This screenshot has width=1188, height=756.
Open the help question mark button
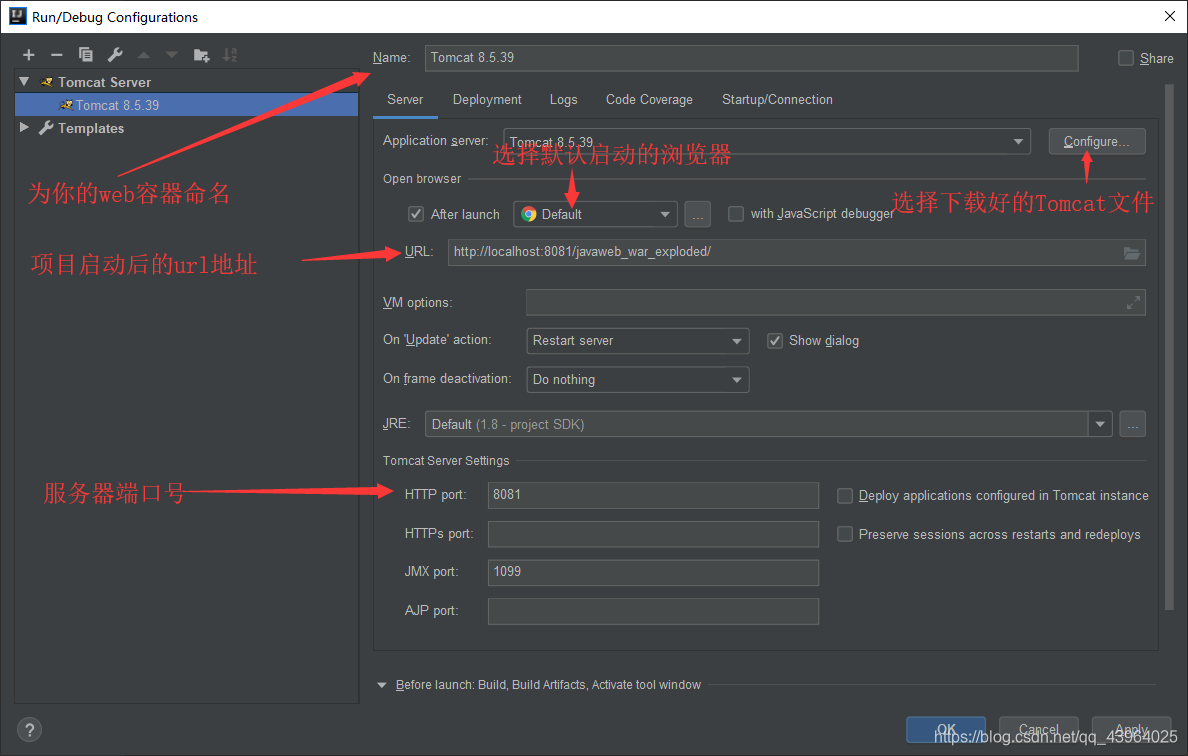pyautogui.click(x=30, y=730)
